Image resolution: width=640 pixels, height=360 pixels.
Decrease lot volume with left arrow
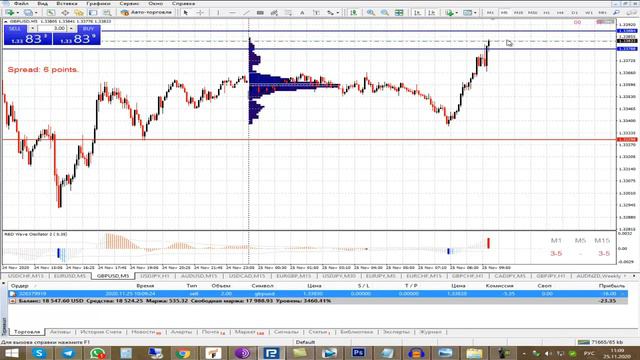32,29
